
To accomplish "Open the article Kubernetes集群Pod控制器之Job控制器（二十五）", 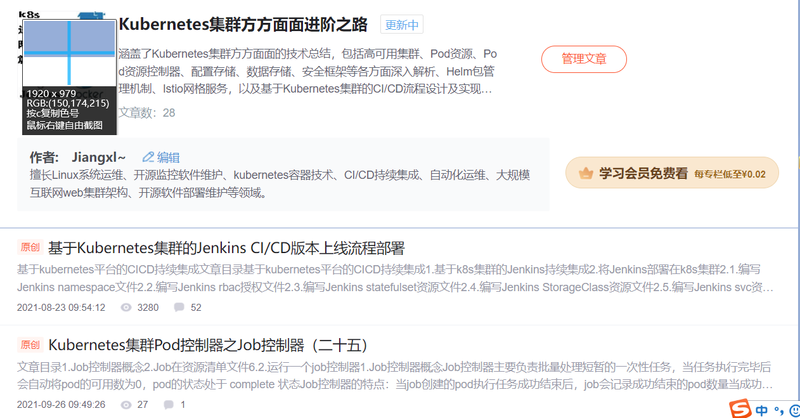I will coord(208,346).
